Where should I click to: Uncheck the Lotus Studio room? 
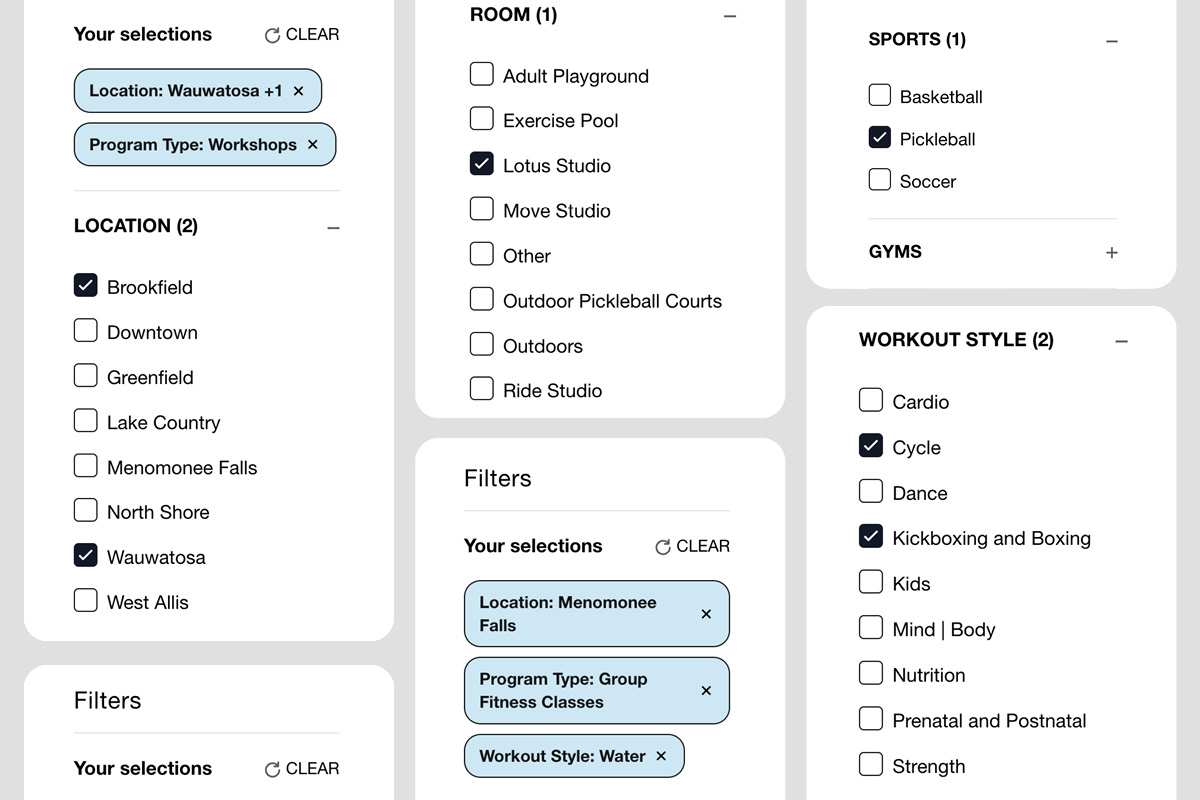point(482,164)
